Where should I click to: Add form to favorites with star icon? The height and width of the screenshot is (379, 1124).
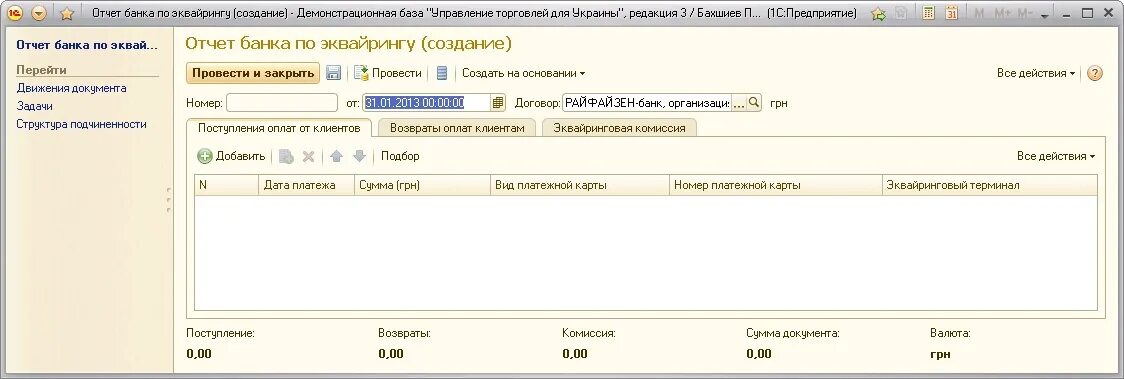[x=67, y=14]
